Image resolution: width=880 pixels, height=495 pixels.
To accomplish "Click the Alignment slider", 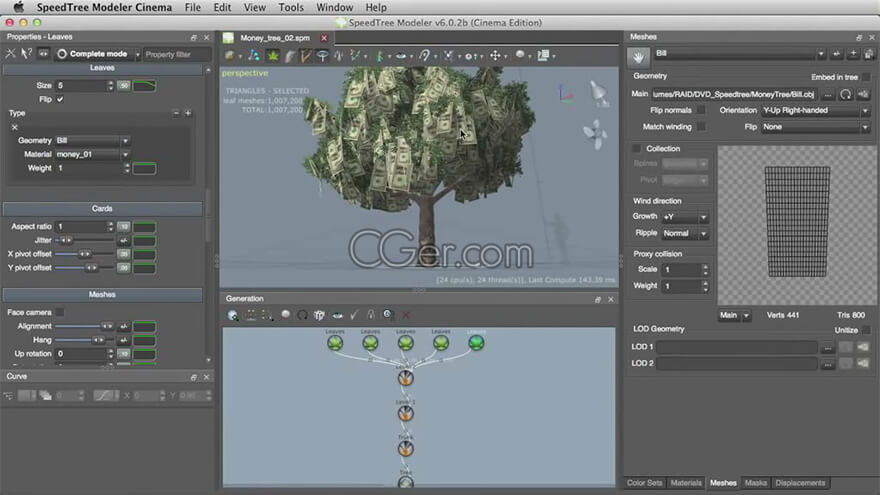I will (x=84, y=326).
